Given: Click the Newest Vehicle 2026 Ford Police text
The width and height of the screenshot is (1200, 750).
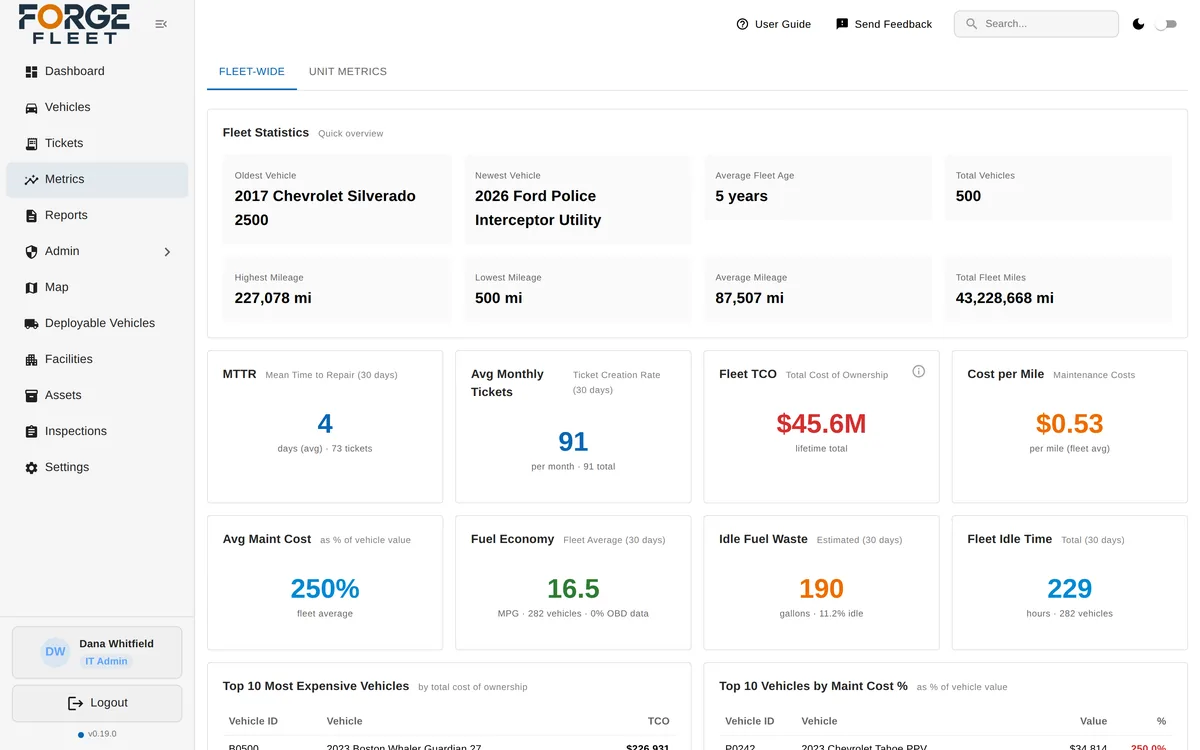Looking at the screenshot, I should click(x=538, y=208).
